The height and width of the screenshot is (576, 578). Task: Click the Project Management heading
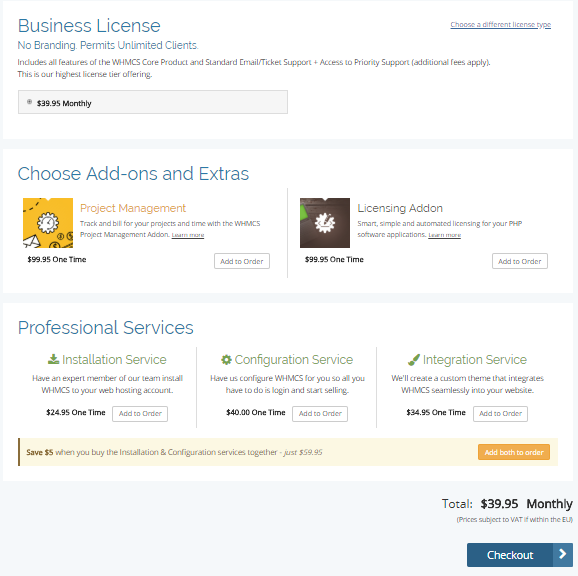click(x=133, y=208)
